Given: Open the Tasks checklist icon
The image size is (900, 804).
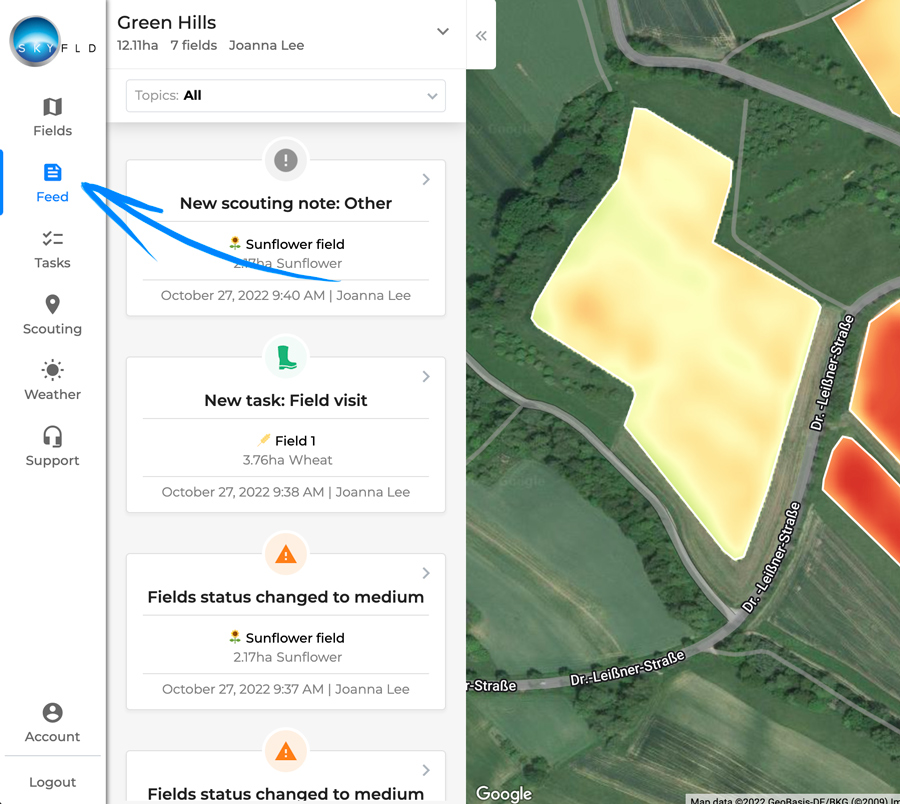Looking at the screenshot, I should point(52,238).
